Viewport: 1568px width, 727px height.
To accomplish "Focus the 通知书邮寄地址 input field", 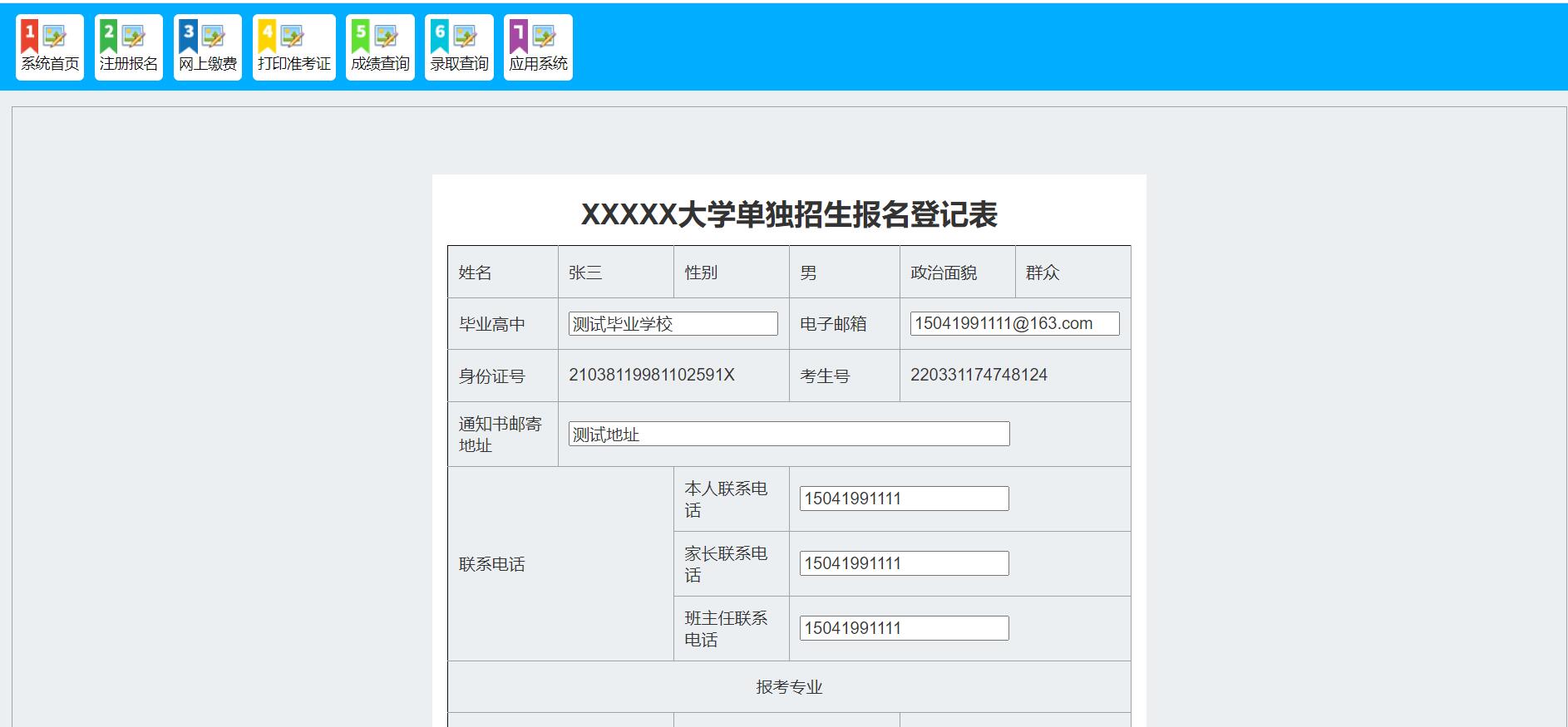I will tap(789, 434).
